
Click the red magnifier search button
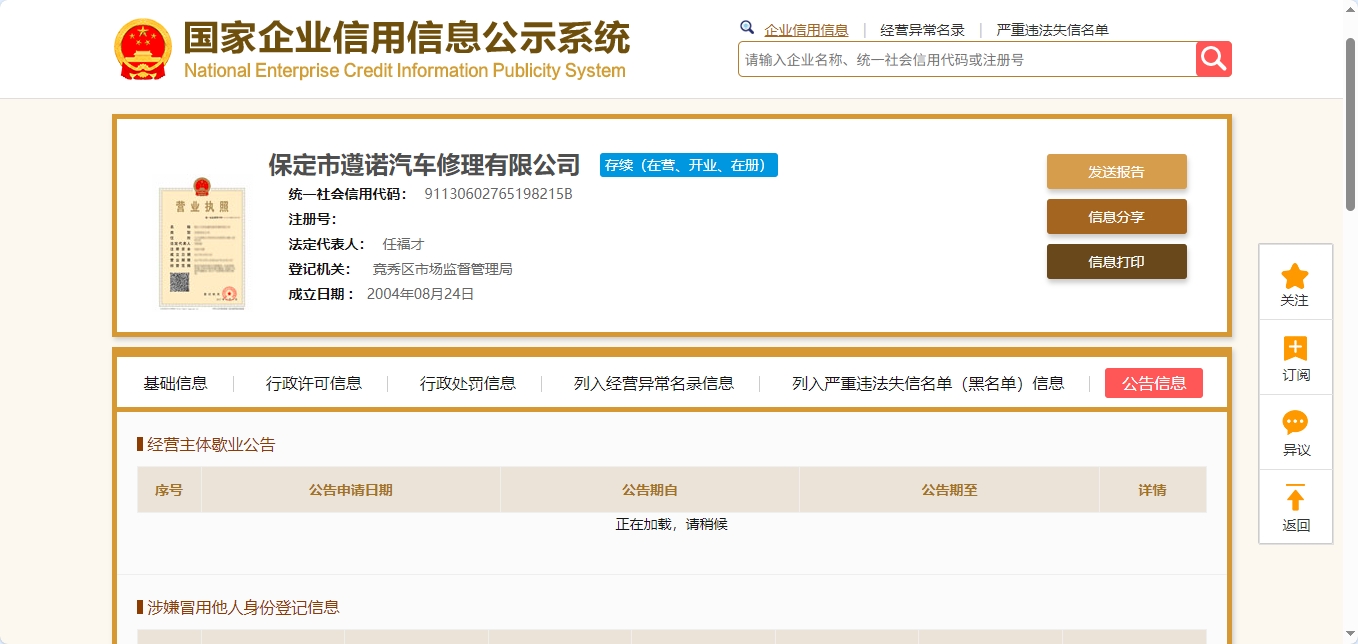[1214, 59]
